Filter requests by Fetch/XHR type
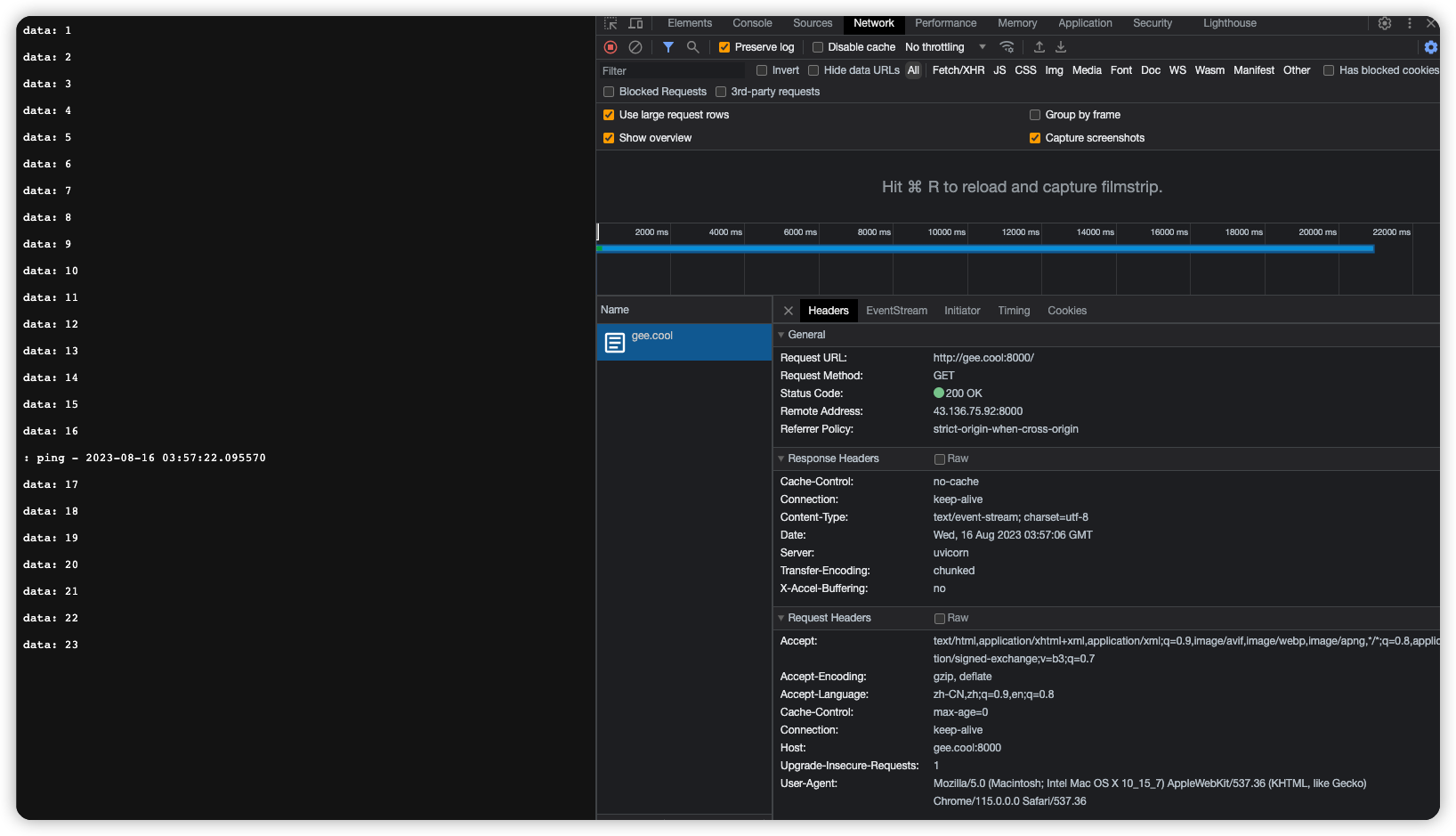This screenshot has height=836, width=1456. 958,70
